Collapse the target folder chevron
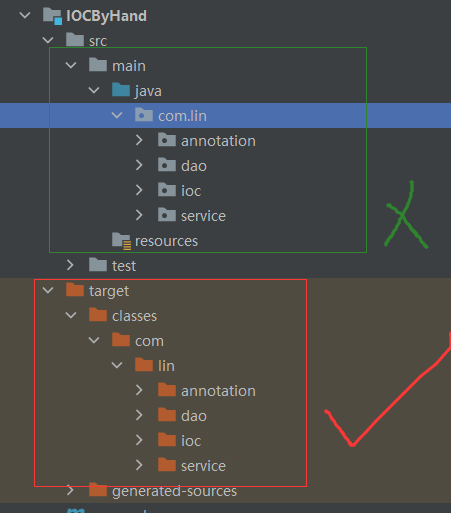Screen dimensions: 451x513 point(48,290)
